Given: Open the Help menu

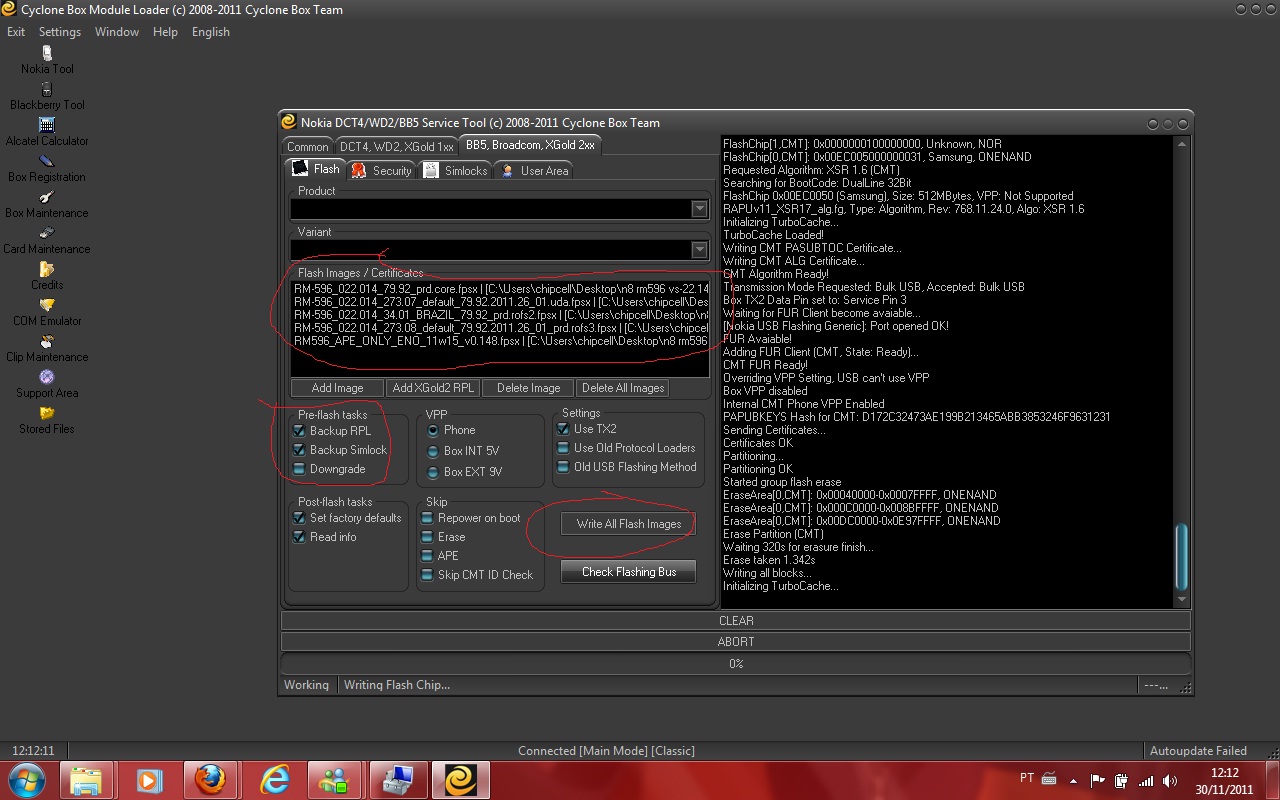Looking at the screenshot, I should [x=165, y=32].
